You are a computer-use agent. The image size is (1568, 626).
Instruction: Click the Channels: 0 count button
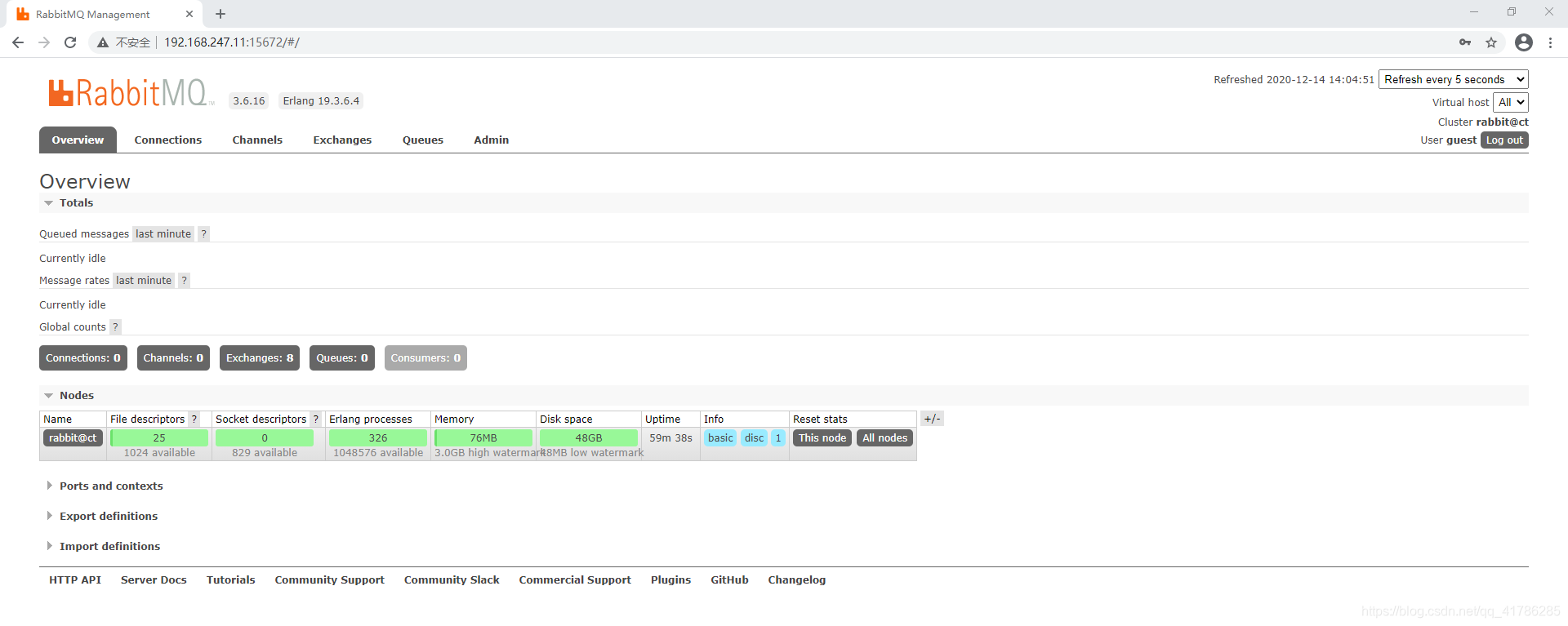coord(173,358)
